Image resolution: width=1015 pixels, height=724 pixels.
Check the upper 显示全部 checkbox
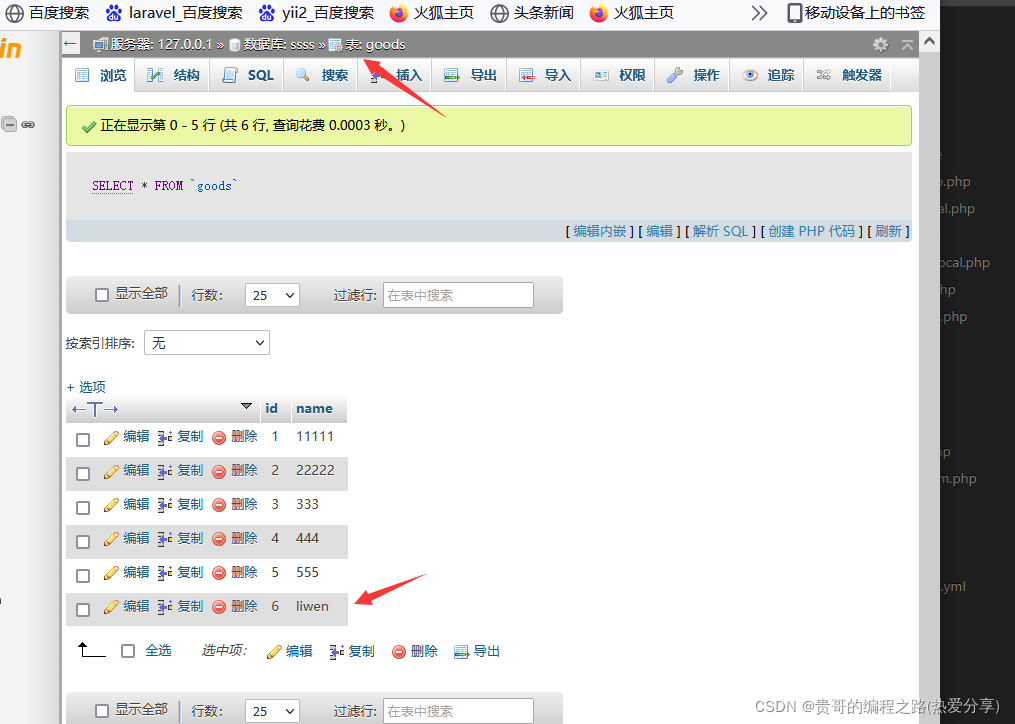click(x=102, y=295)
